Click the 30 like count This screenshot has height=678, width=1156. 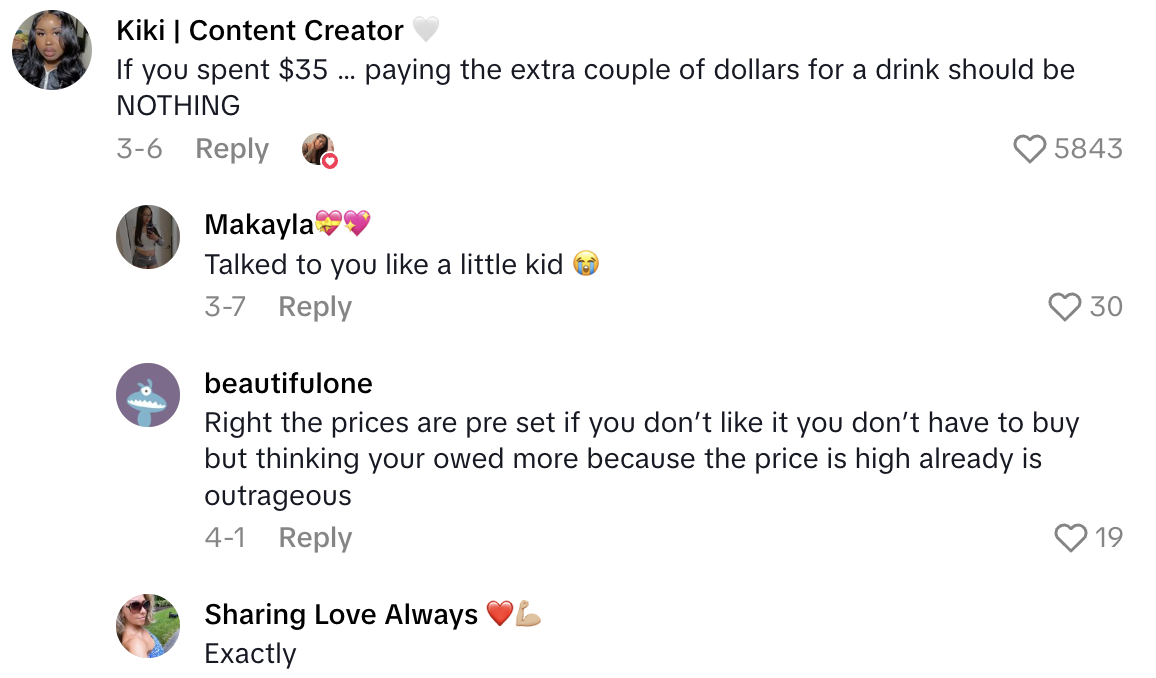[x=1106, y=306]
